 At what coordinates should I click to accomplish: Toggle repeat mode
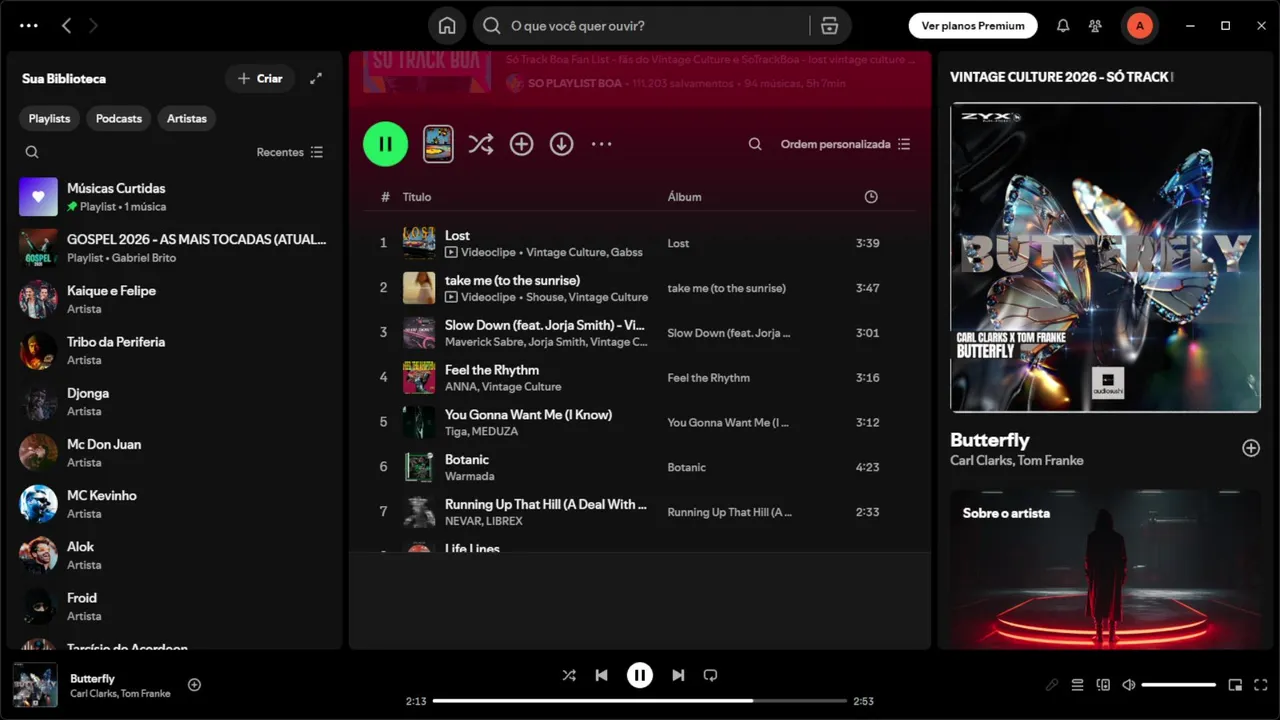(710, 675)
